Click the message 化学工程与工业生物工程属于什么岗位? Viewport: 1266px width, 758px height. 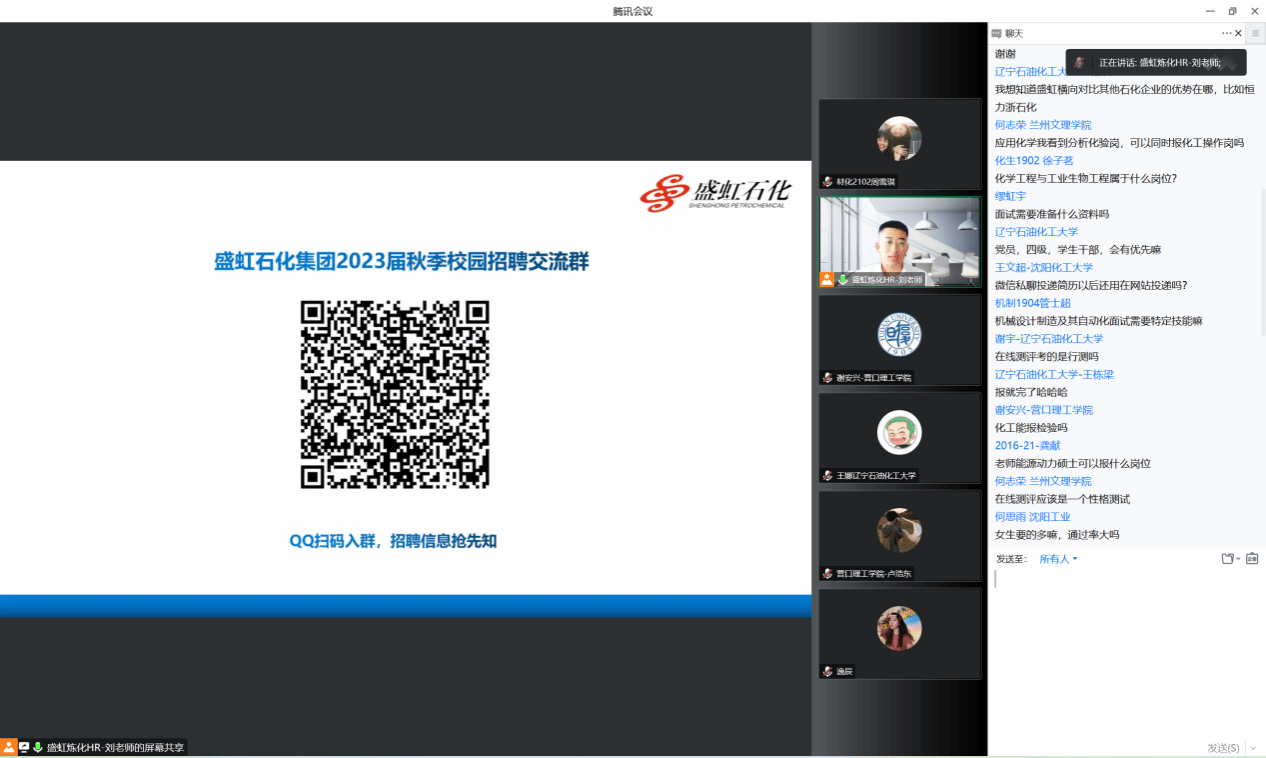point(1086,178)
